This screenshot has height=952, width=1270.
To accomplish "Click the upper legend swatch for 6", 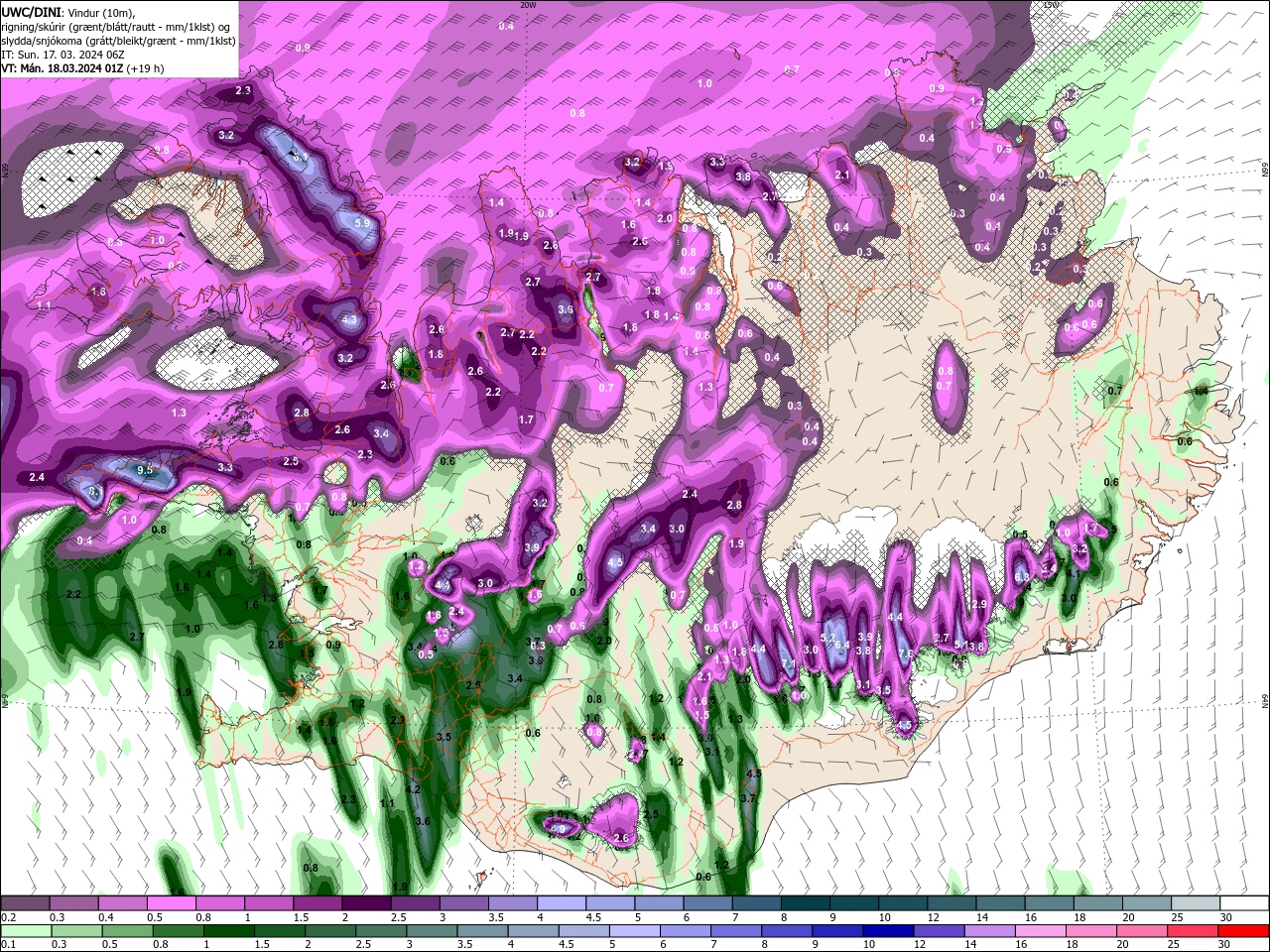I will 707,903.
